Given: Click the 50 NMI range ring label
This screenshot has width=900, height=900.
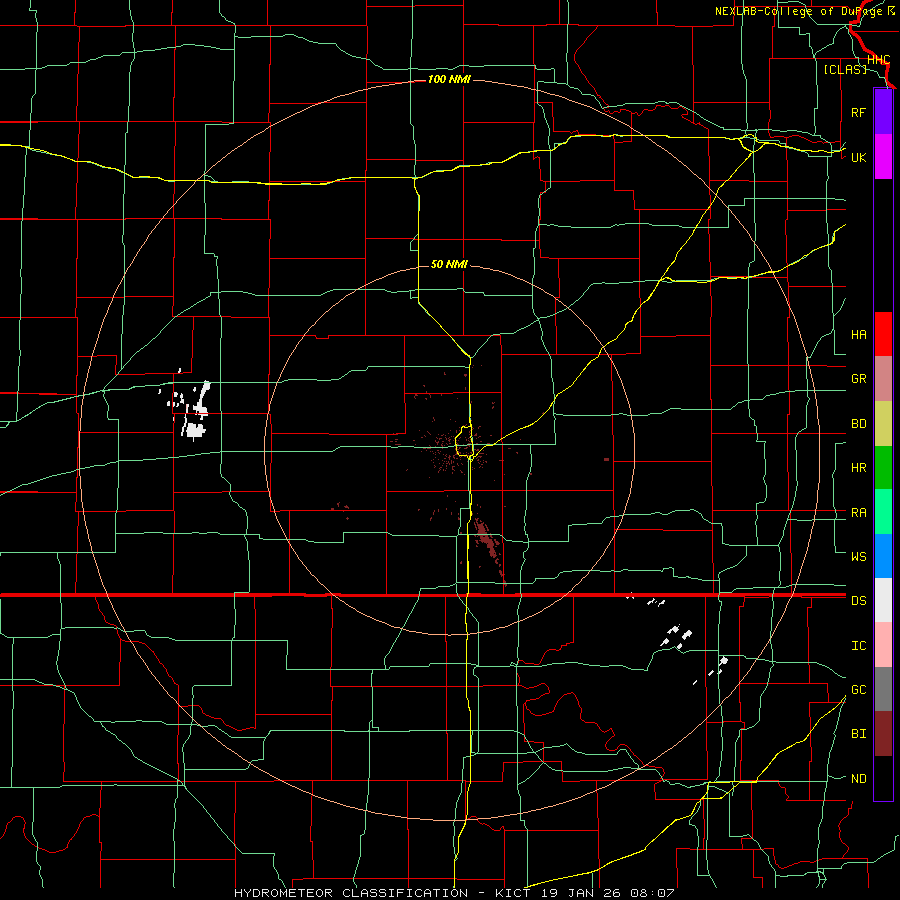Looking at the screenshot, I should point(449,264).
